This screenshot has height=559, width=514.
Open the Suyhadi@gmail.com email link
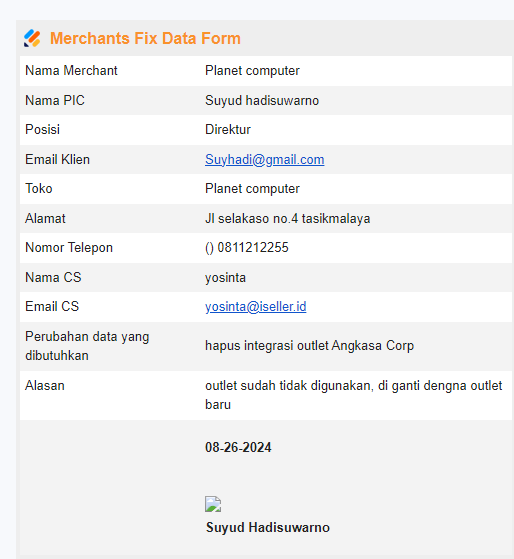(x=264, y=159)
